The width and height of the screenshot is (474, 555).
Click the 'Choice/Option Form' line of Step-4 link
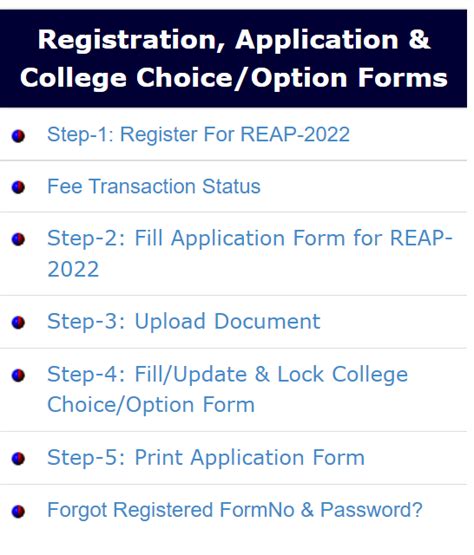[151, 405]
